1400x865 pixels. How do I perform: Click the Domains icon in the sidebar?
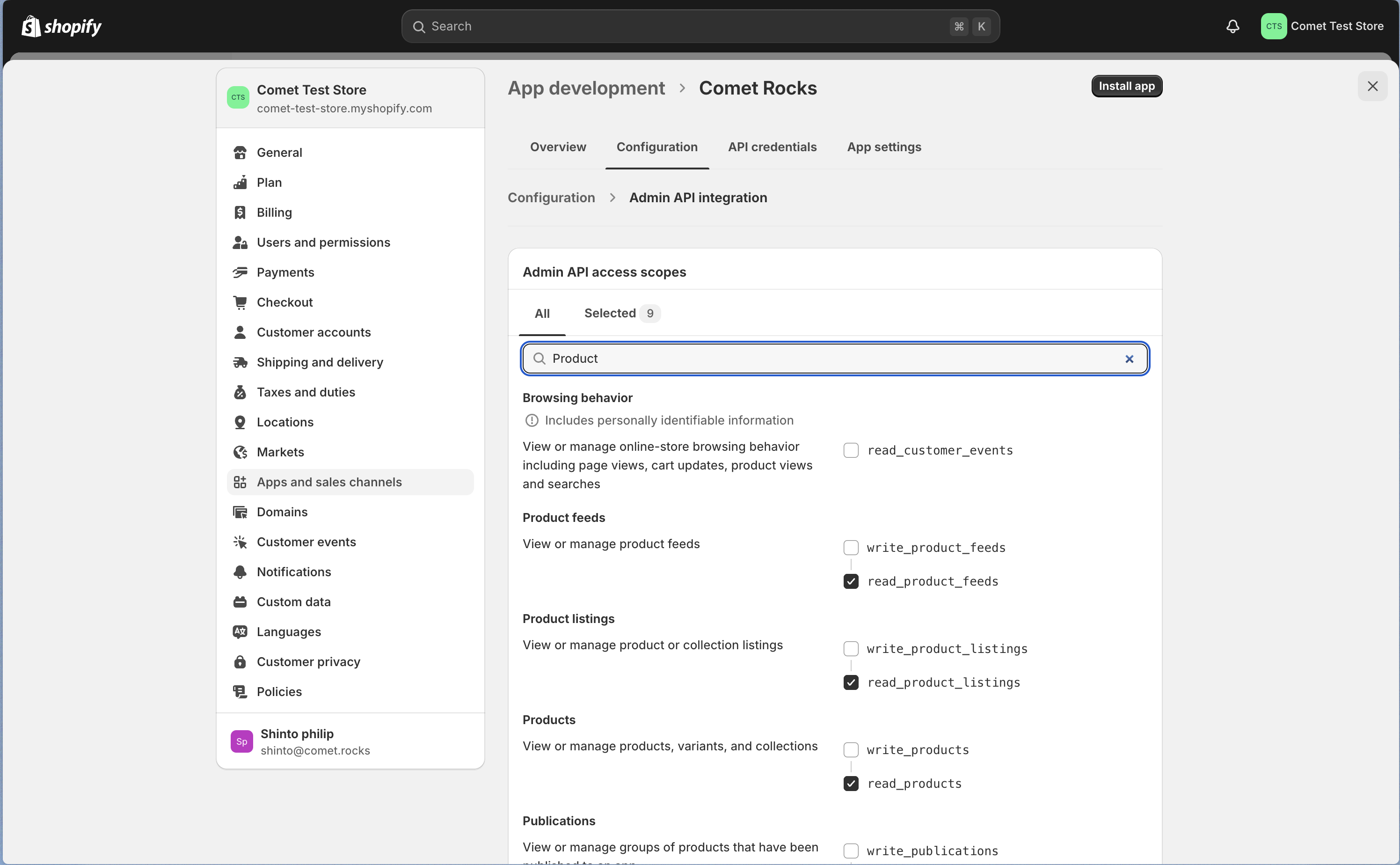240,512
